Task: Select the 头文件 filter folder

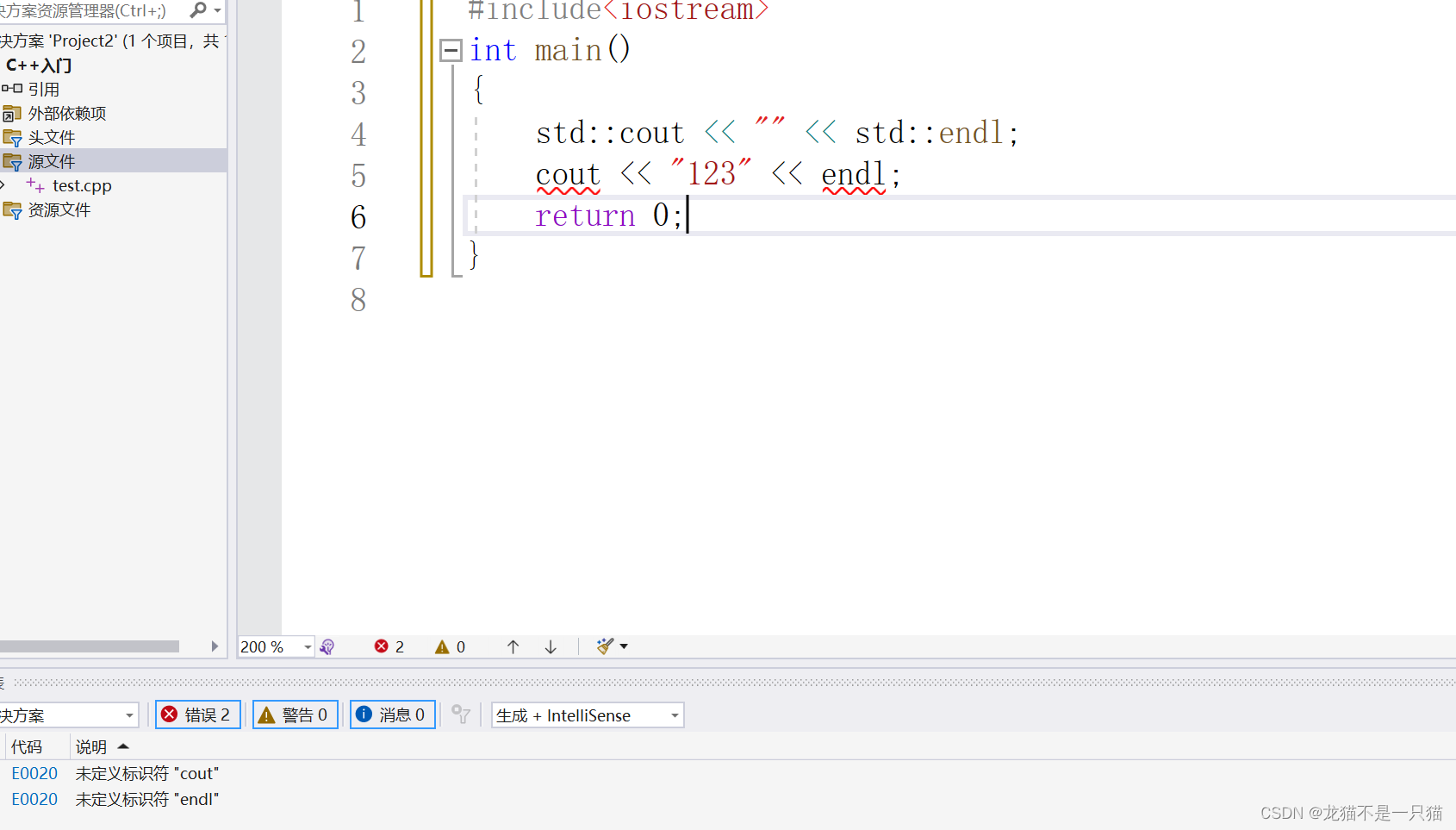Action: tap(52, 138)
